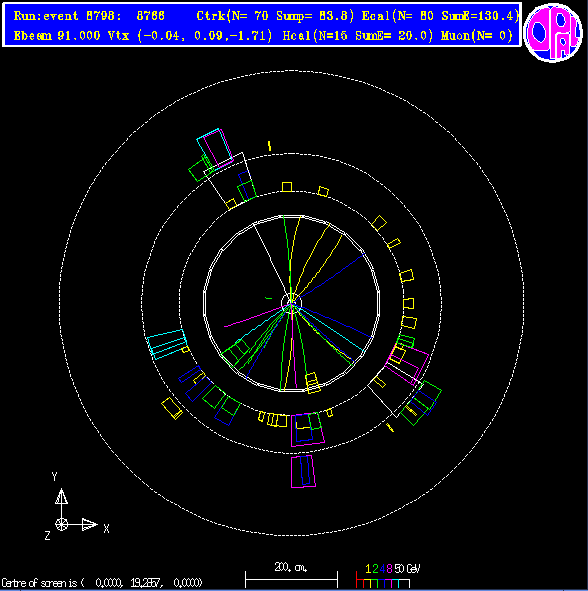Click the OPAL logo in the corner
588x591 pixels.
pyautogui.click(x=553, y=32)
